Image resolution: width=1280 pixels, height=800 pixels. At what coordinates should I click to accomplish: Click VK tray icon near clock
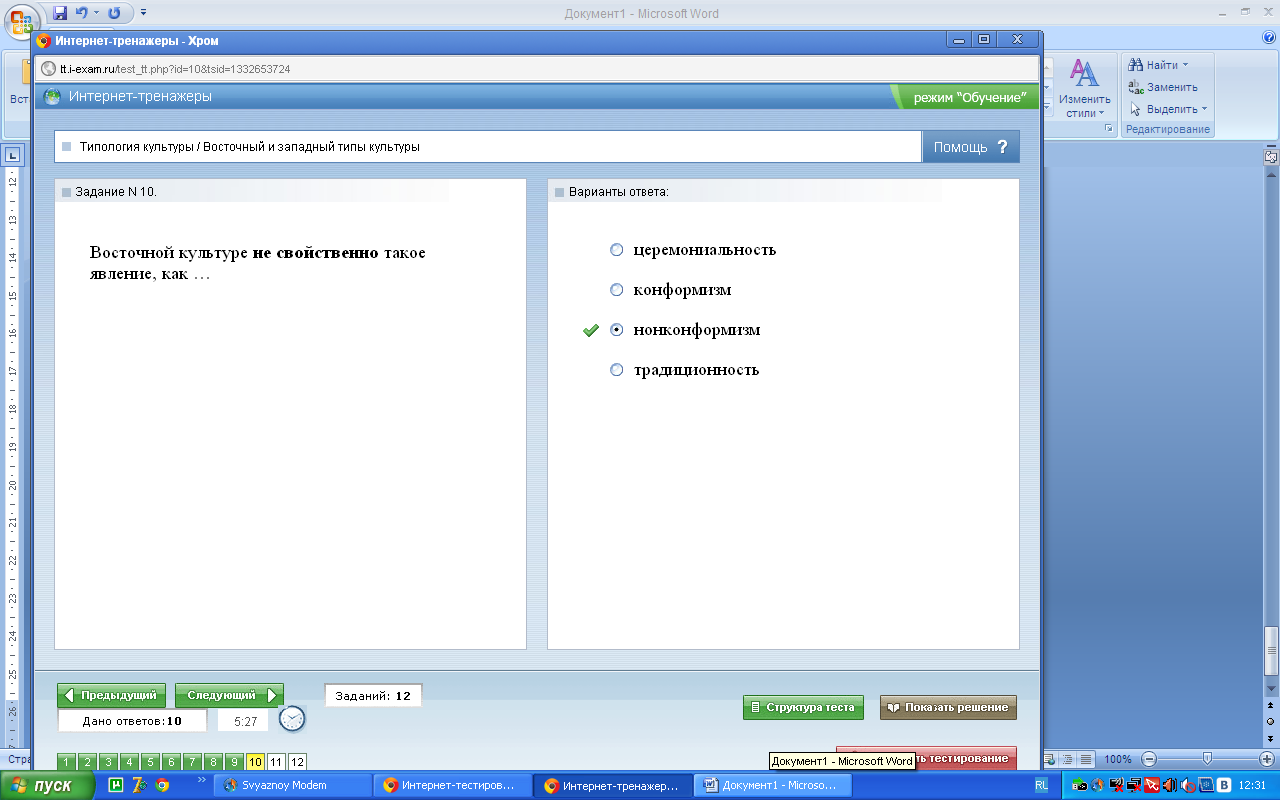1222,786
